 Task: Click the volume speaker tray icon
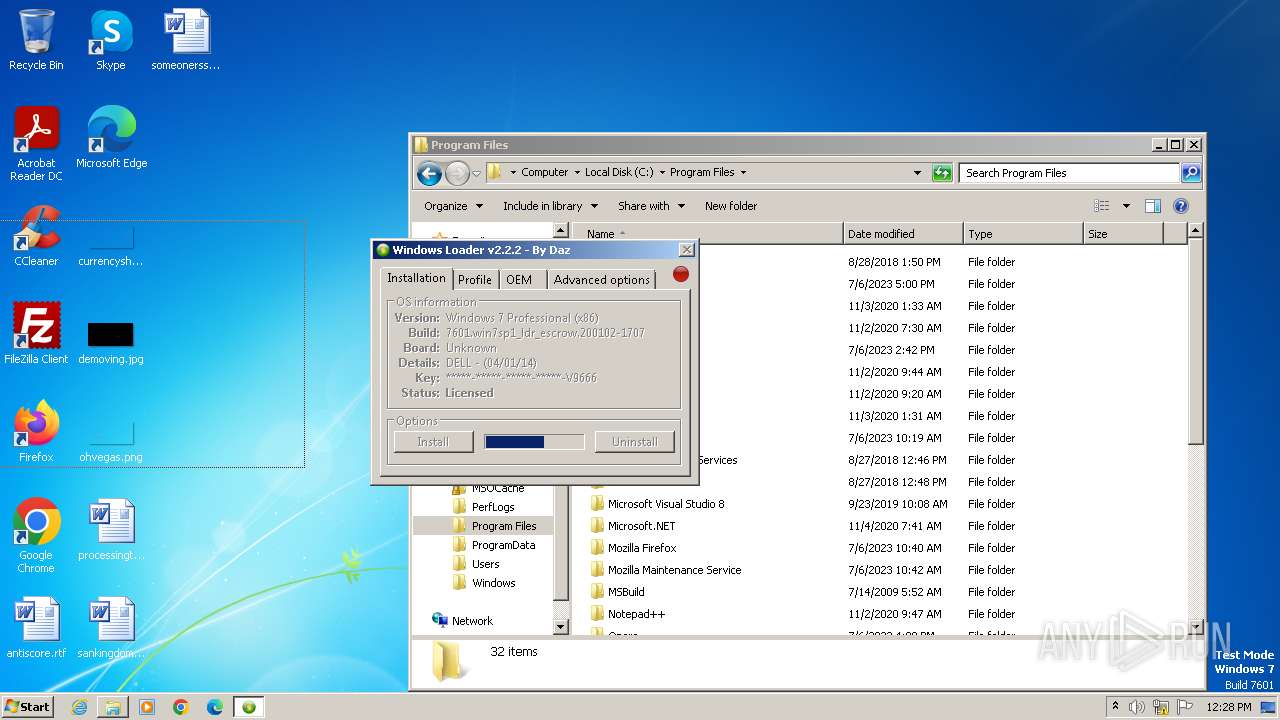click(x=1137, y=707)
